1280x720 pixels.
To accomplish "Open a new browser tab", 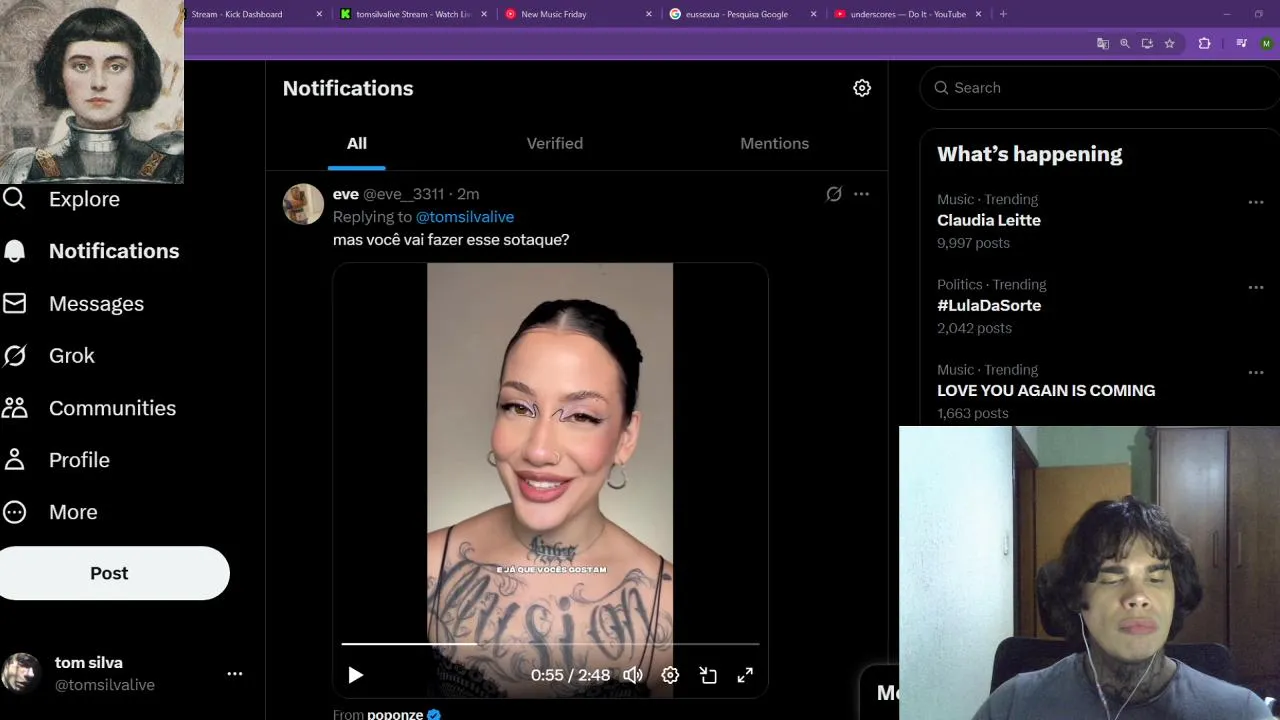I will 1003,14.
